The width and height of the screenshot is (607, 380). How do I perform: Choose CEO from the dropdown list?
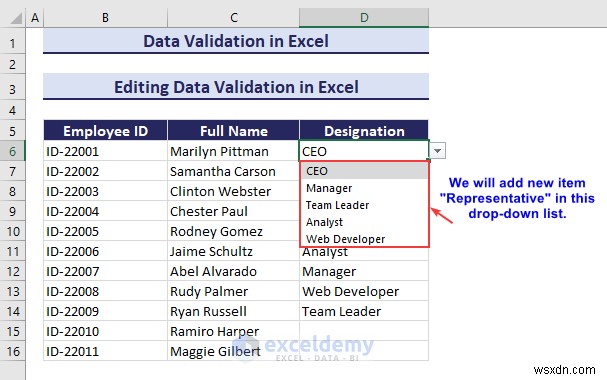tap(364, 171)
